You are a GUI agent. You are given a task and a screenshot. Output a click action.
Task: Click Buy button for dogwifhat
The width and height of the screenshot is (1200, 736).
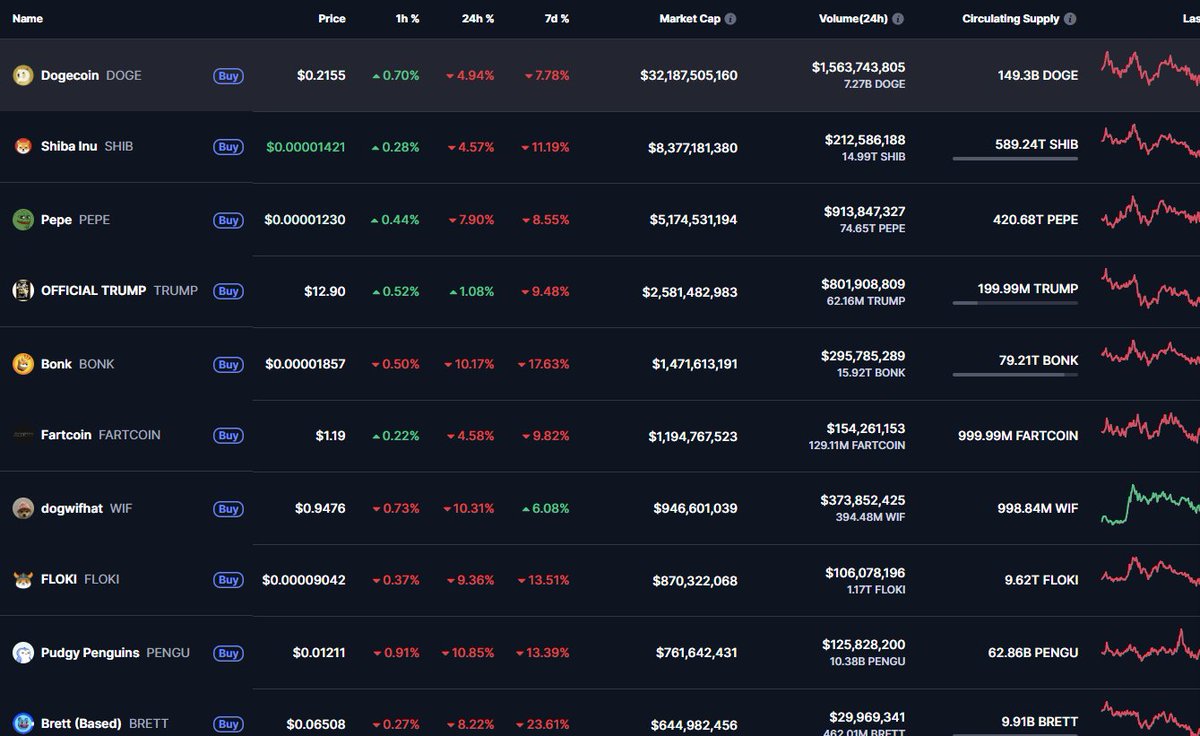(228, 508)
